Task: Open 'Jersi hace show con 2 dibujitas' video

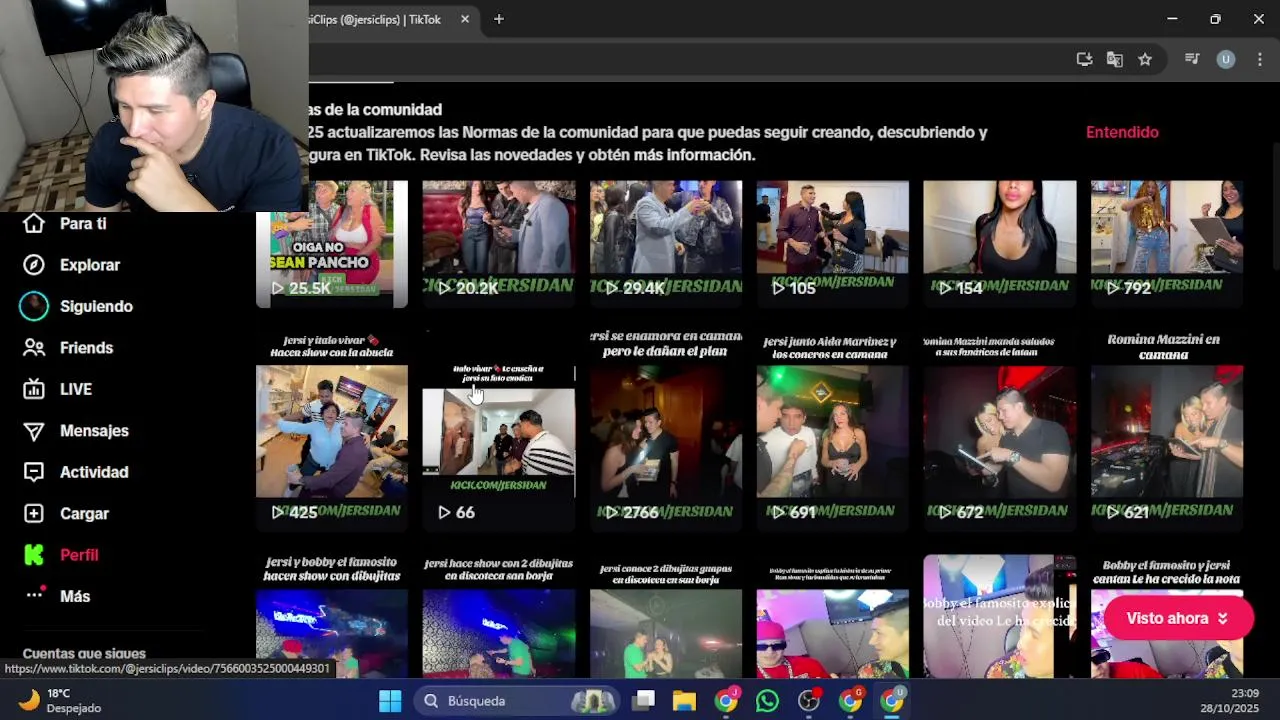Action: (x=498, y=617)
